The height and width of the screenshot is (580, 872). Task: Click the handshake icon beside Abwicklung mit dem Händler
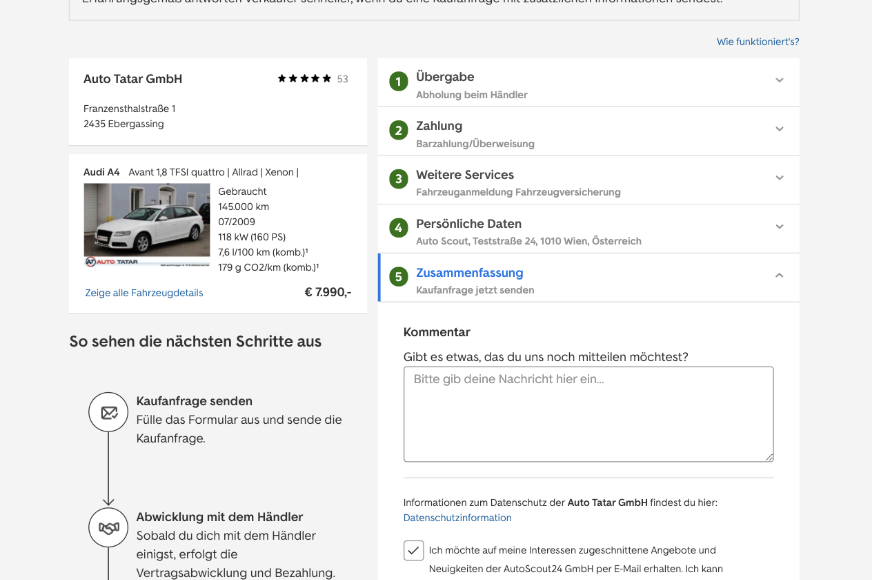(x=108, y=528)
